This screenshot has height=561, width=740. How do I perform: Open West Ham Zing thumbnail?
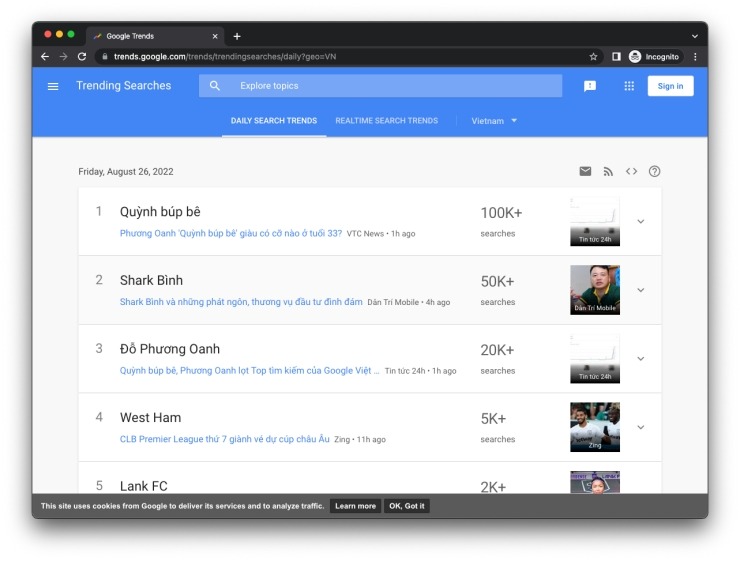coord(595,427)
